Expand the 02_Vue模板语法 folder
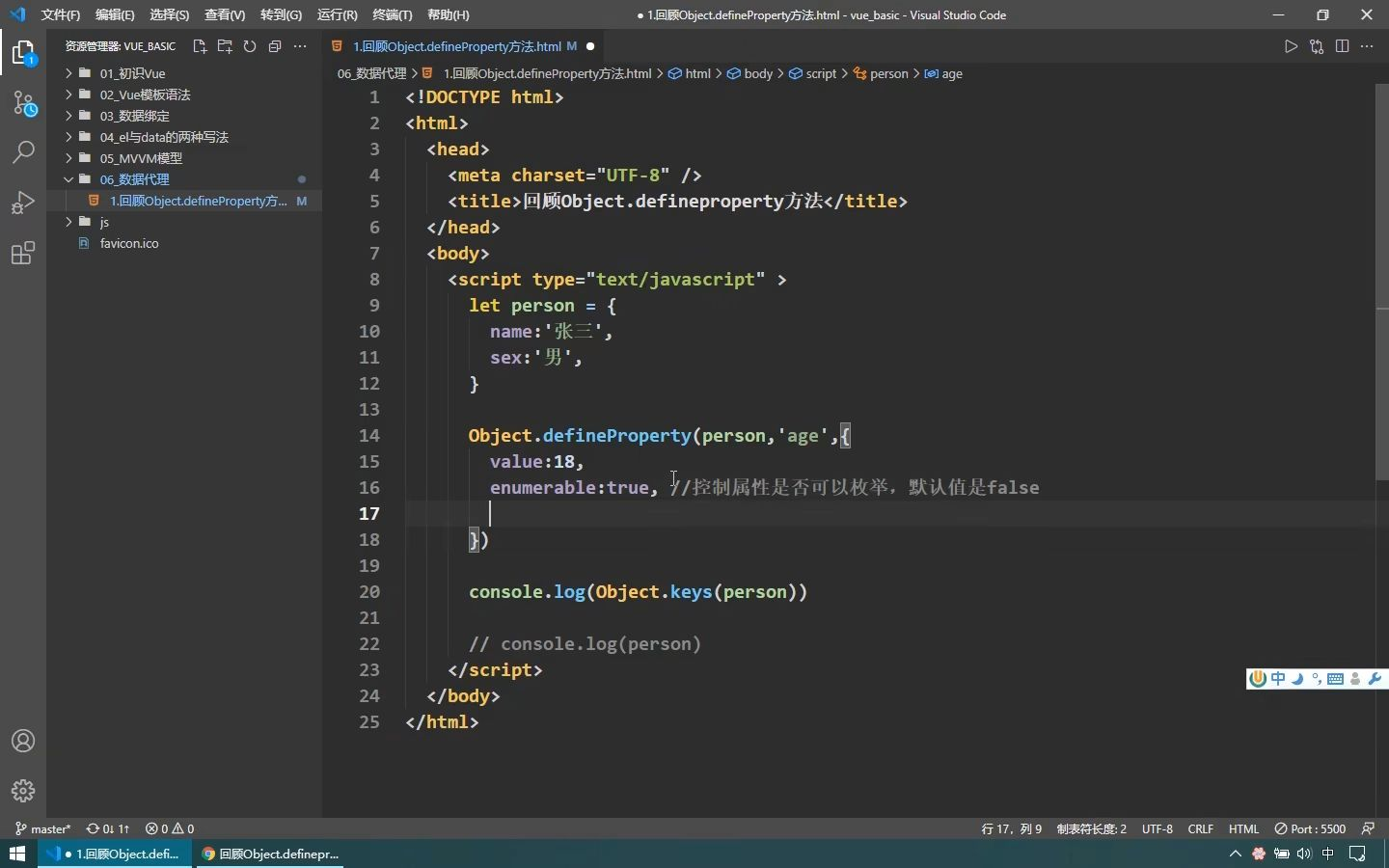Viewport: 1389px width, 868px height. tap(183, 95)
